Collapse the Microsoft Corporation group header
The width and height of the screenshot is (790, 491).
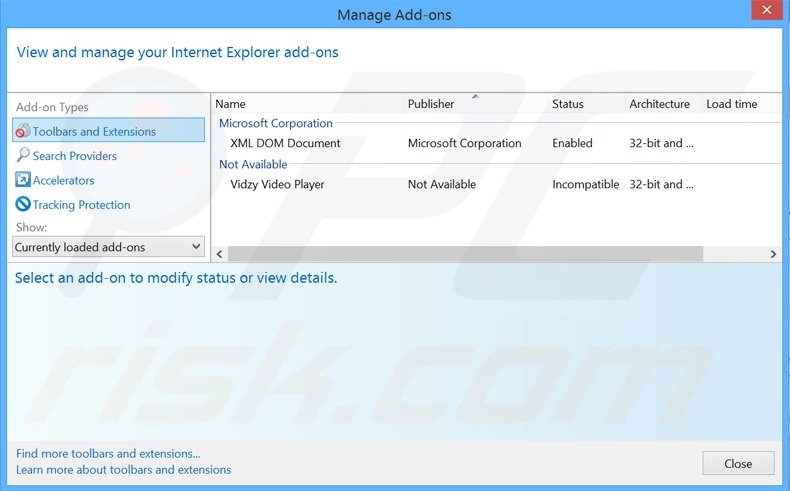tap(276, 123)
